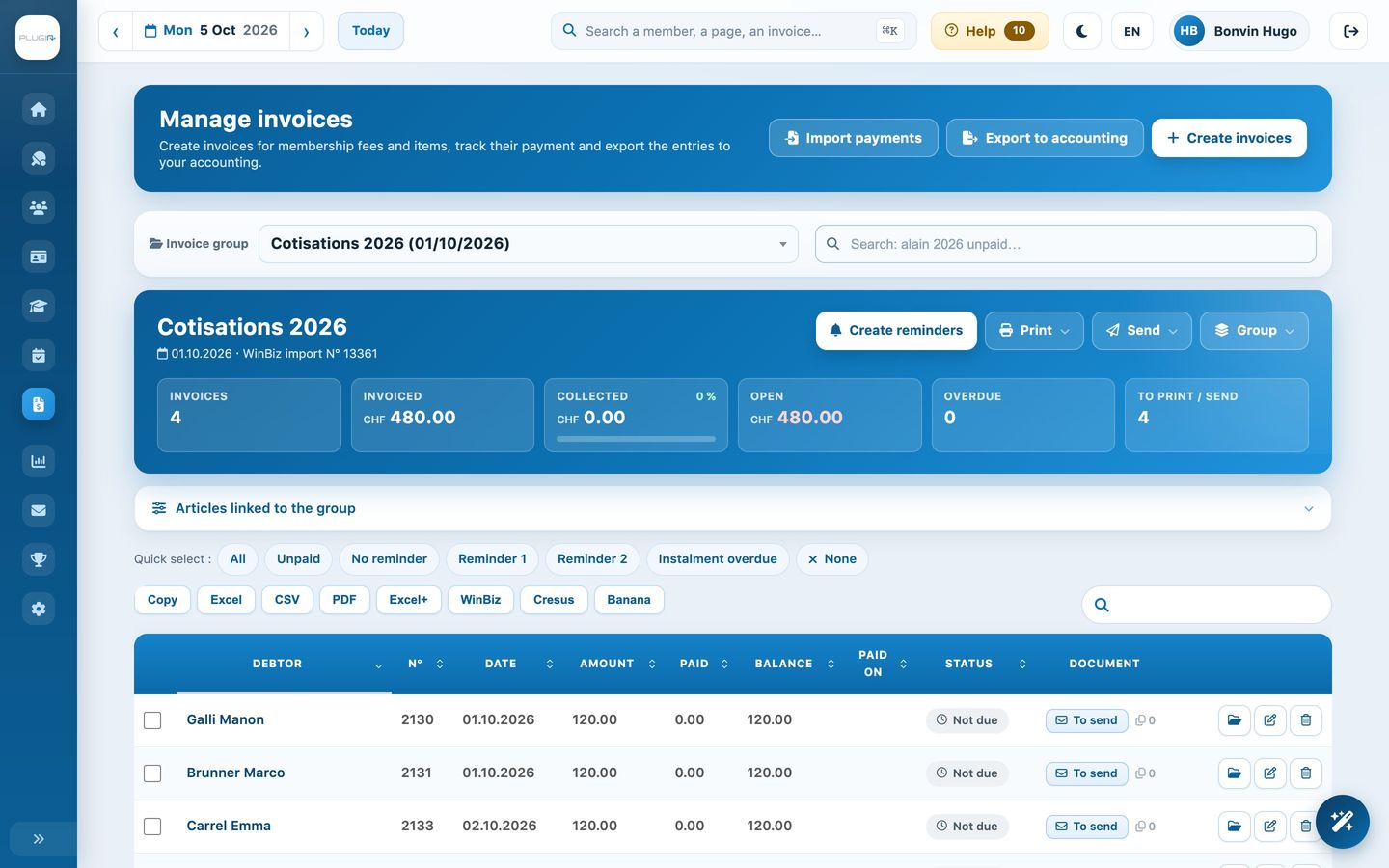Open the Send dropdown
The height and width of the screenshot is (868, 1389).
pos(1142,330)
